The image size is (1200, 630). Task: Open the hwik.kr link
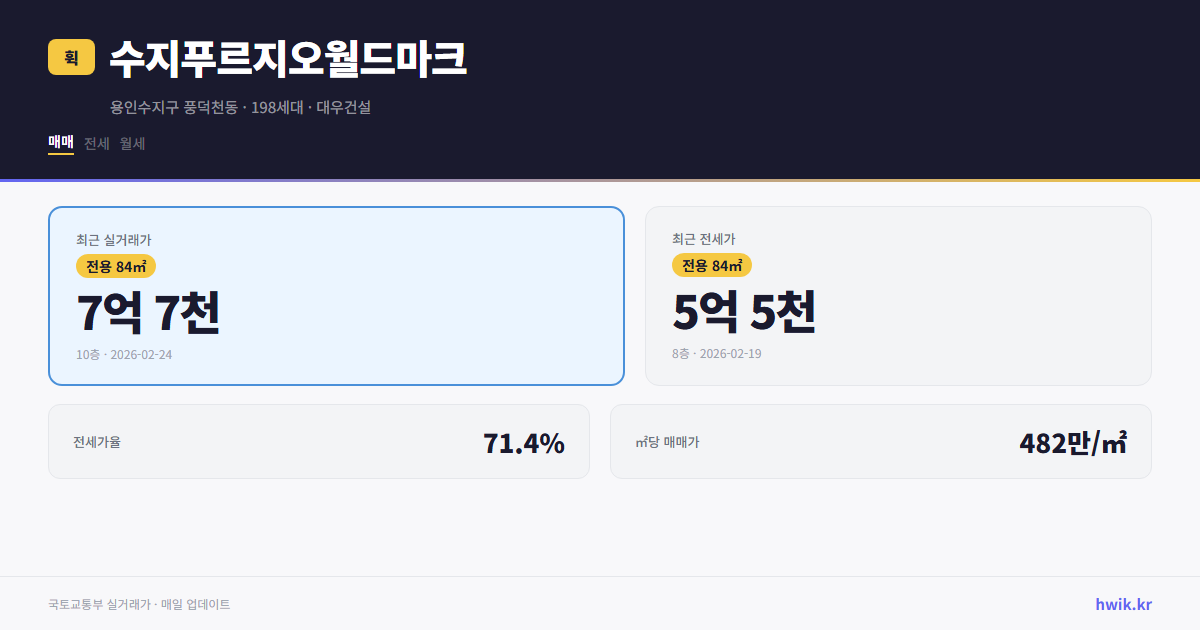pos(1122,603)
